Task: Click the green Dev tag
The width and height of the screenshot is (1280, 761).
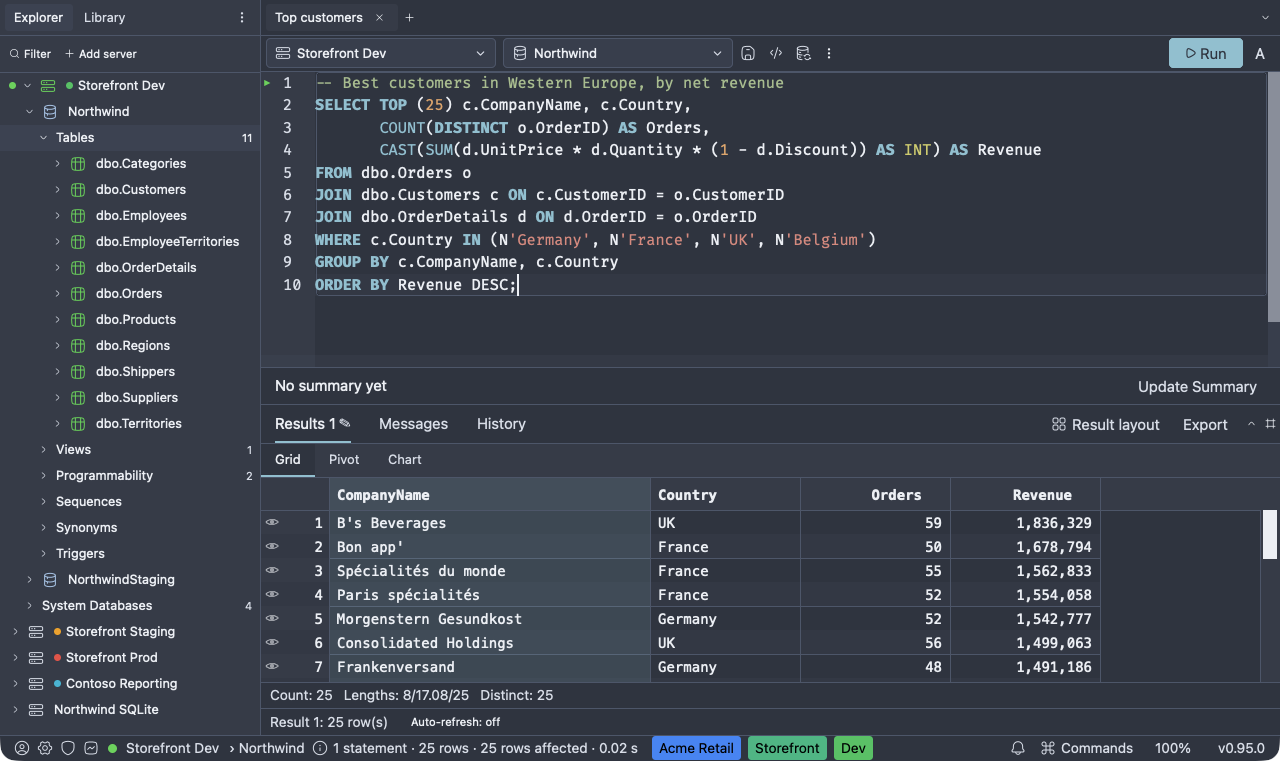Action: tap(853, 748)
